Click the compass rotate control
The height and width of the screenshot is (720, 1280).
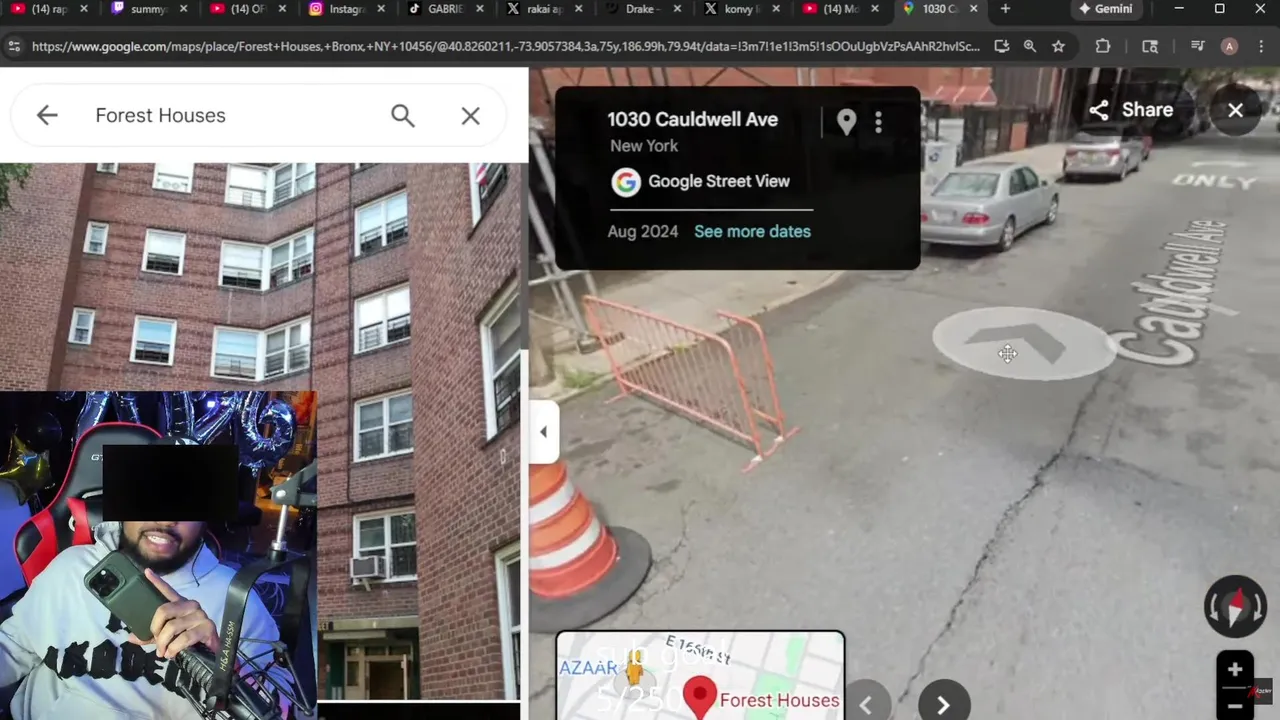tap(1235, 606)
